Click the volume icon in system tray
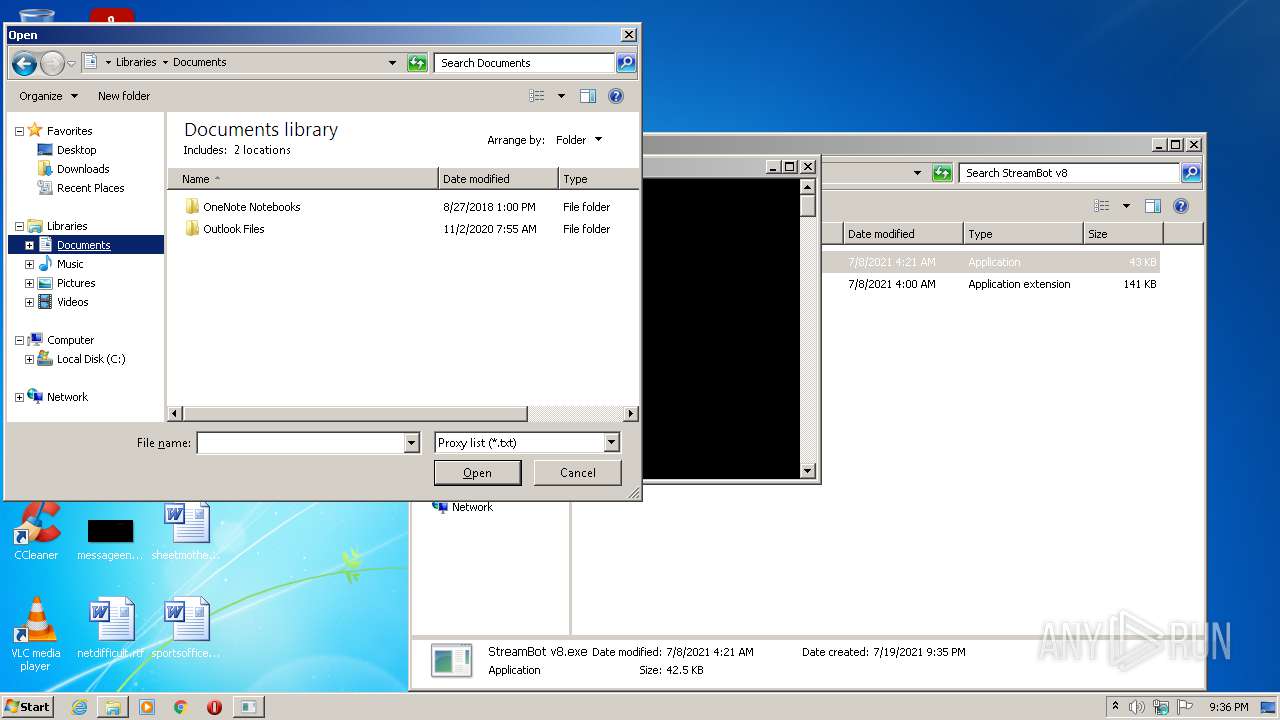The height and width of the screenshot is (720, 1280). pos(1137,707)
